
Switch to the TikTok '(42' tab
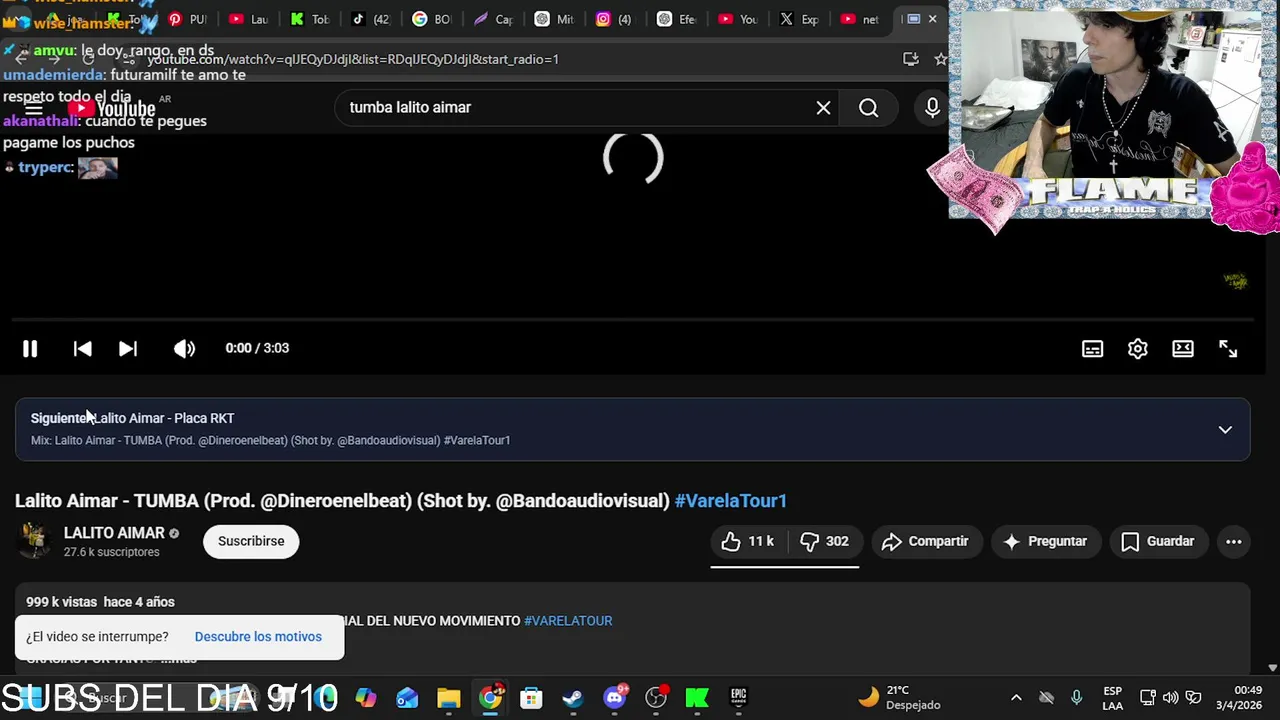coord(371,19)
